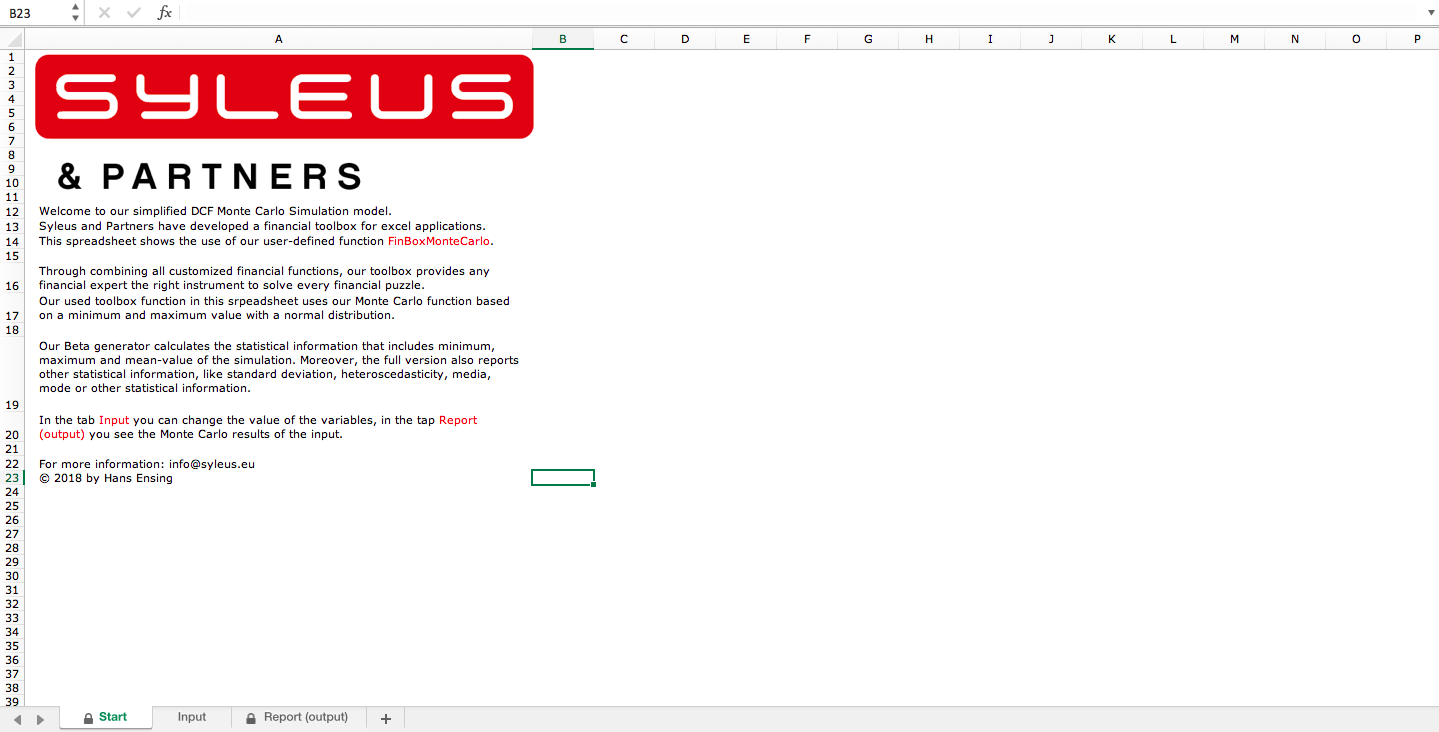Screen dimensions: 1439x732
Task: Click the add new sheet plus icon
Action: point(386,718)
